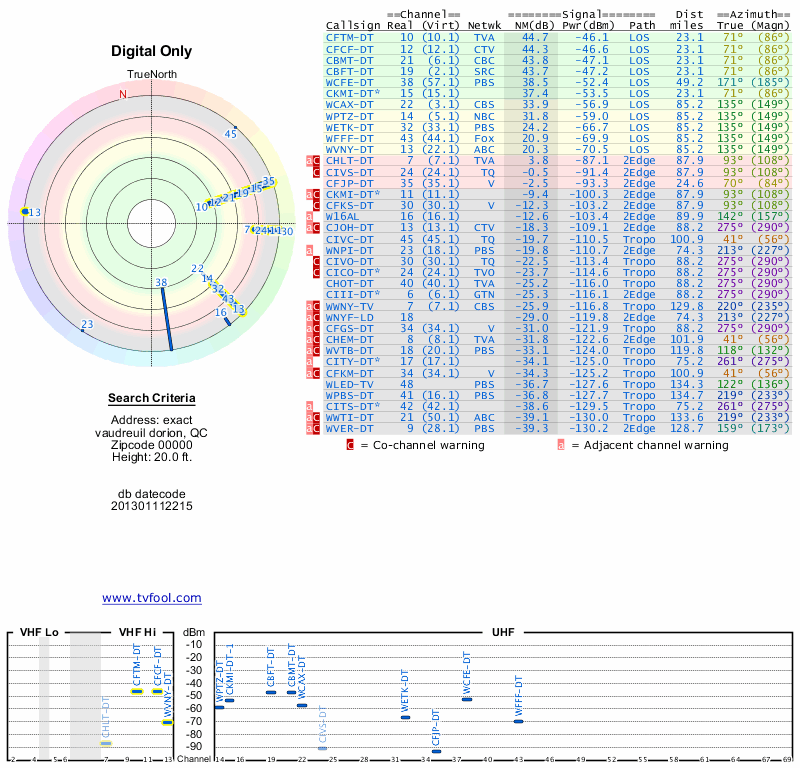The height and width of the screenshot is (768, 800).
Task: Click the co-channel warning icon beside CIVS-DT
Action: click(317, 171)
